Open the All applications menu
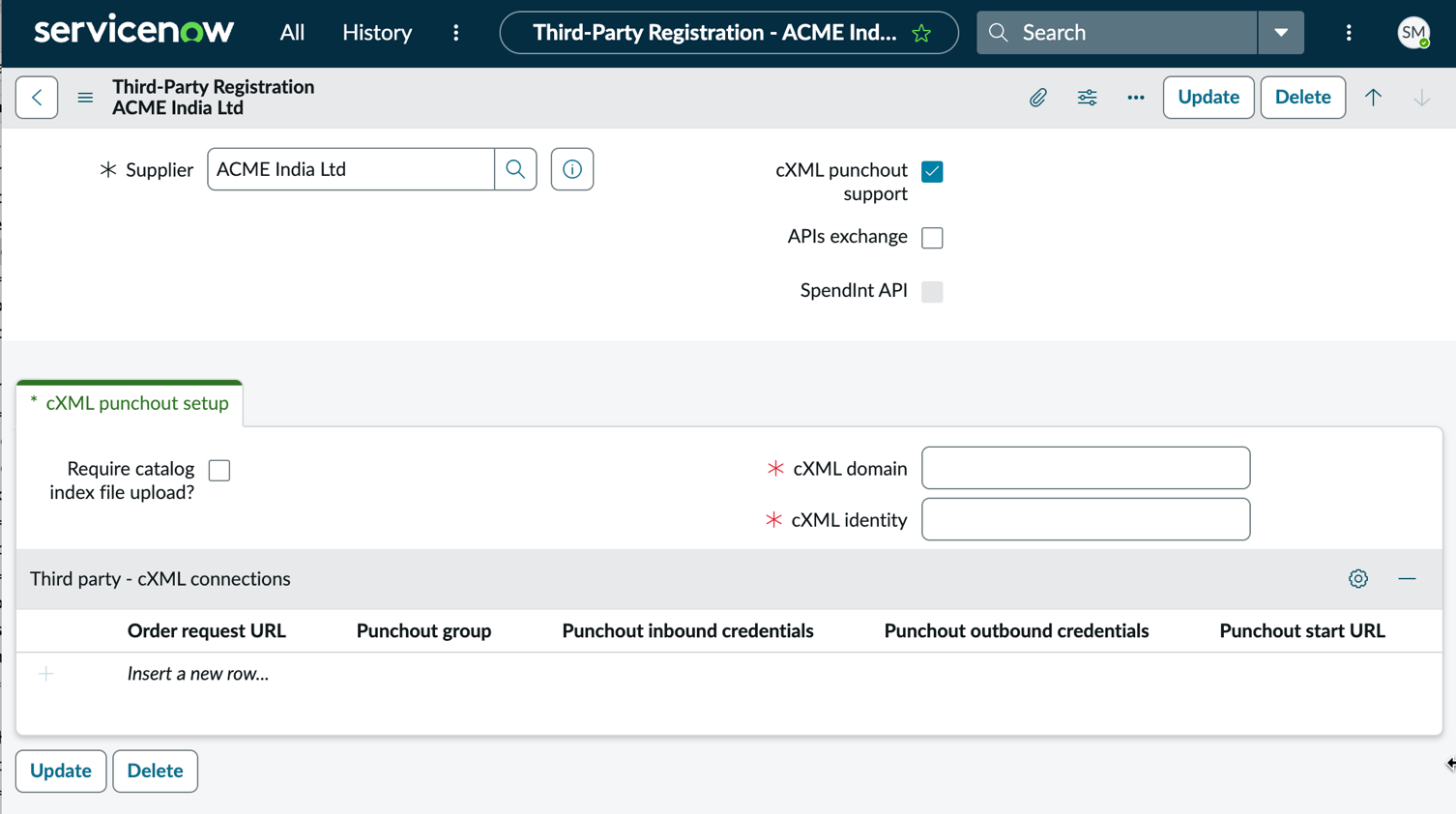This screenshot has height=814, width=1456. coord(292,33)
